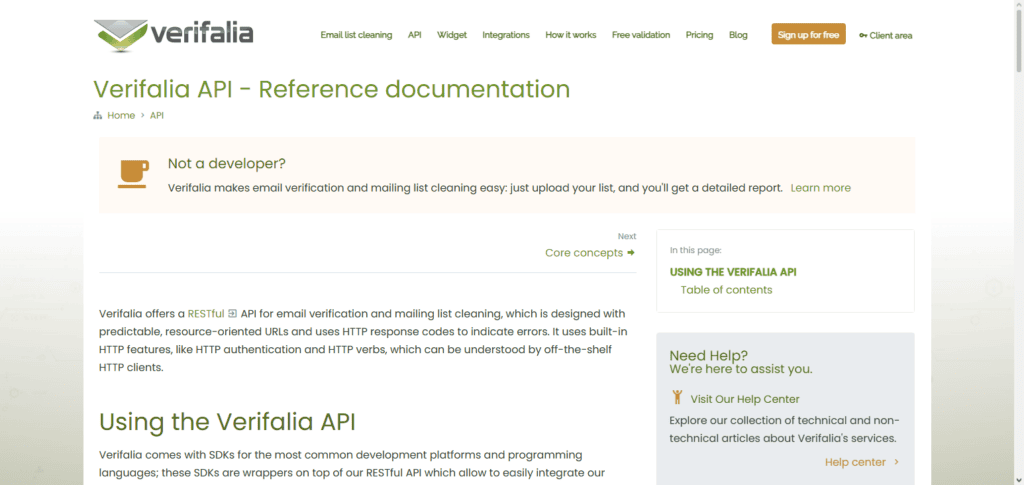The height and width of the screenshot is (485, 1024).
Task: Click the person icon near Help Center
Action: (x=677, y=397)
